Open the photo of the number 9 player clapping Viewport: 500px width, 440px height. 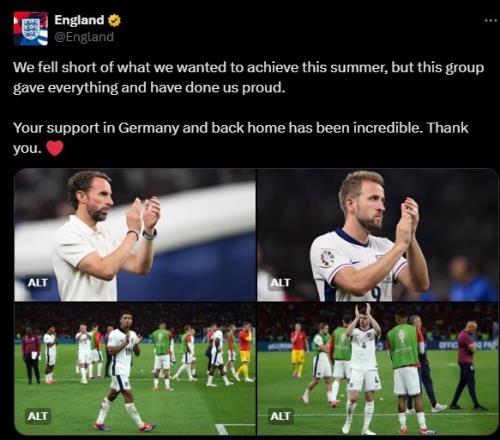[378, 235]
